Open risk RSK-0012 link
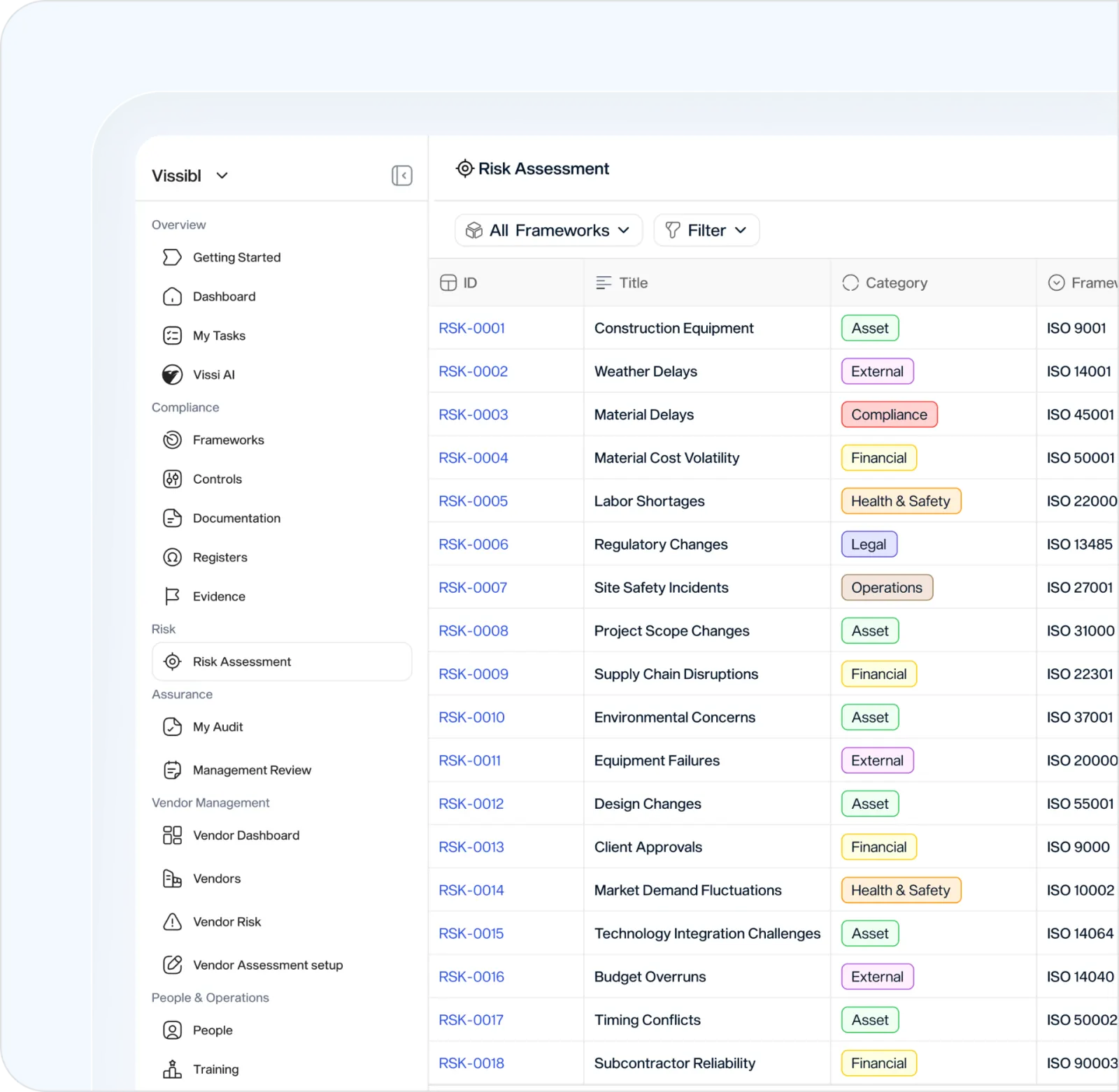The width and height of the screenshot is (1119, 1092). (471, 804)
